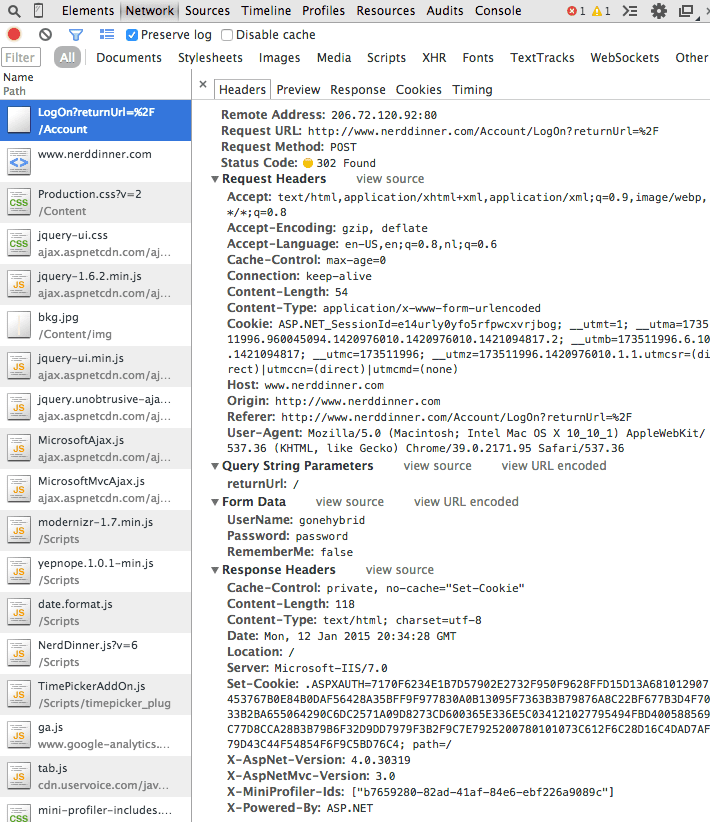This screenshot has height=822, width=710.
Task: Click icon of LogOn?returnUrl=%2F request
Action: point(19,121)
